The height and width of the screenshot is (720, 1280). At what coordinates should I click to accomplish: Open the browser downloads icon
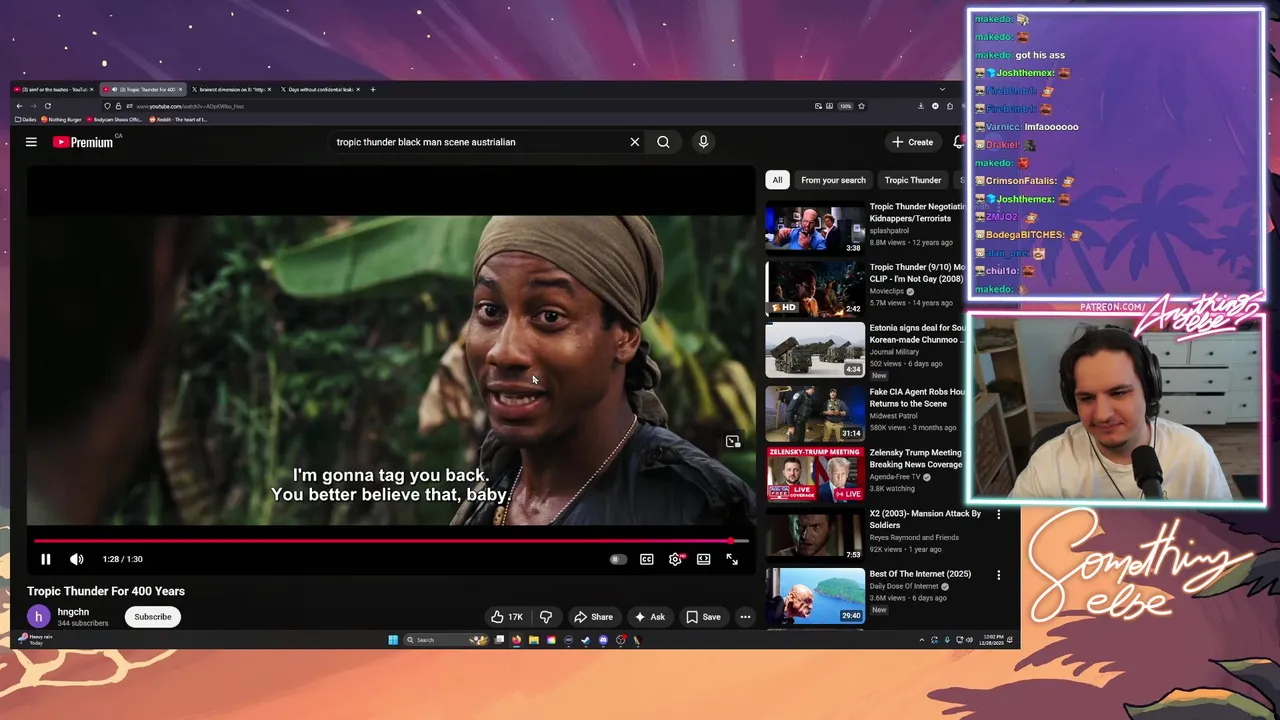coord(920,106)
